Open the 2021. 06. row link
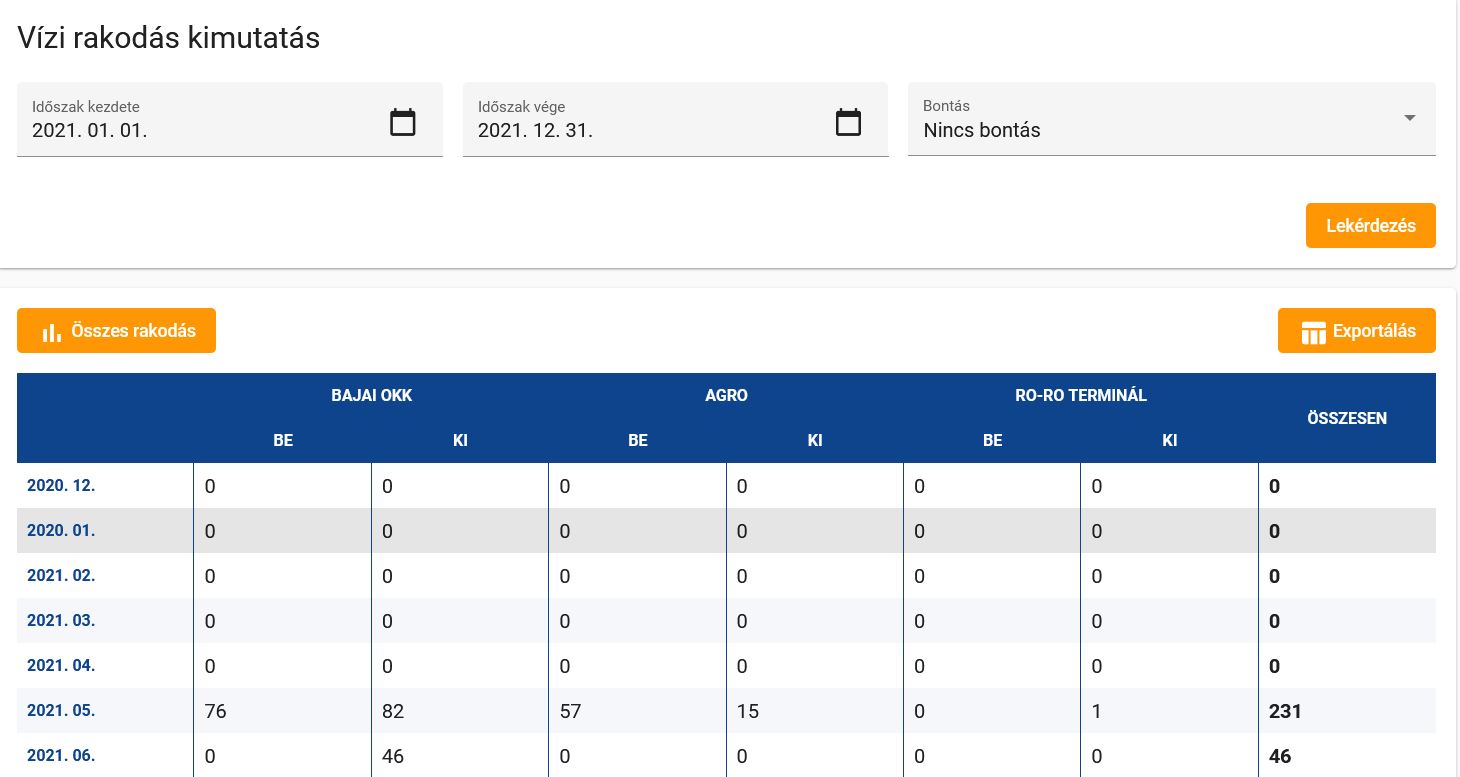This screenshot has height=777, width=1460. pyautogui.click(x=61, y=756)
